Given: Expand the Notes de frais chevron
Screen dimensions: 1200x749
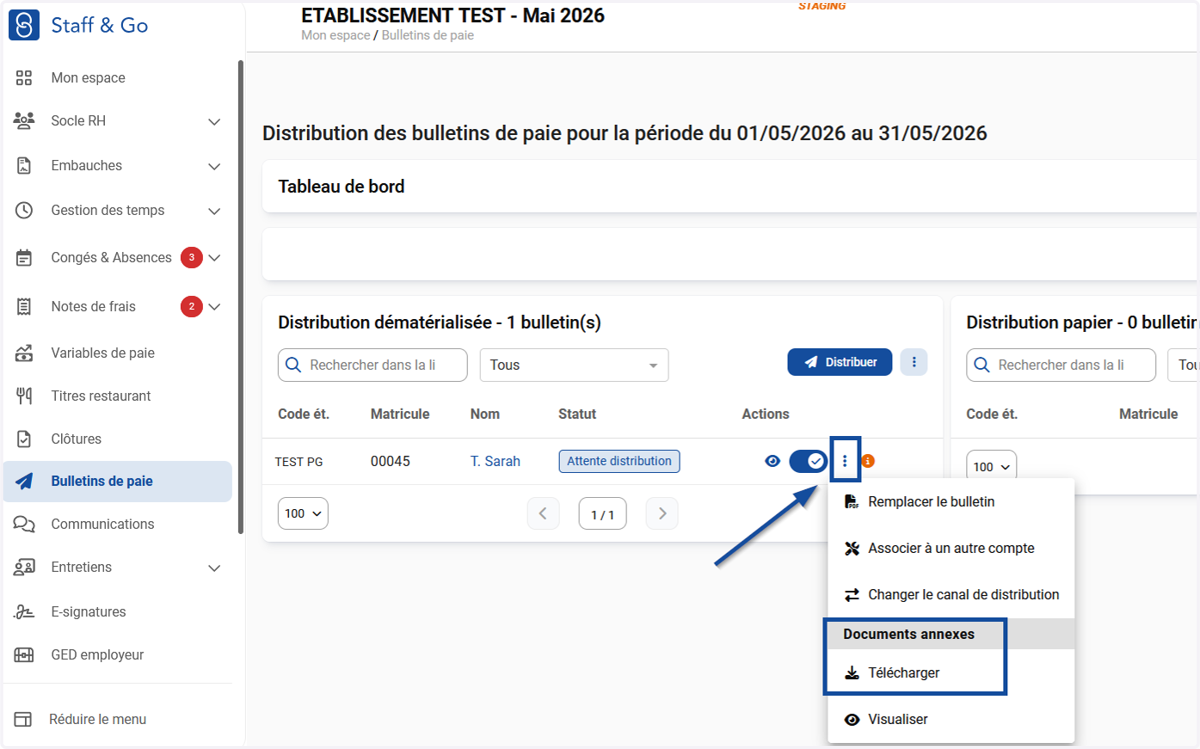Looking at the screenshot, I should click(214, 307).
